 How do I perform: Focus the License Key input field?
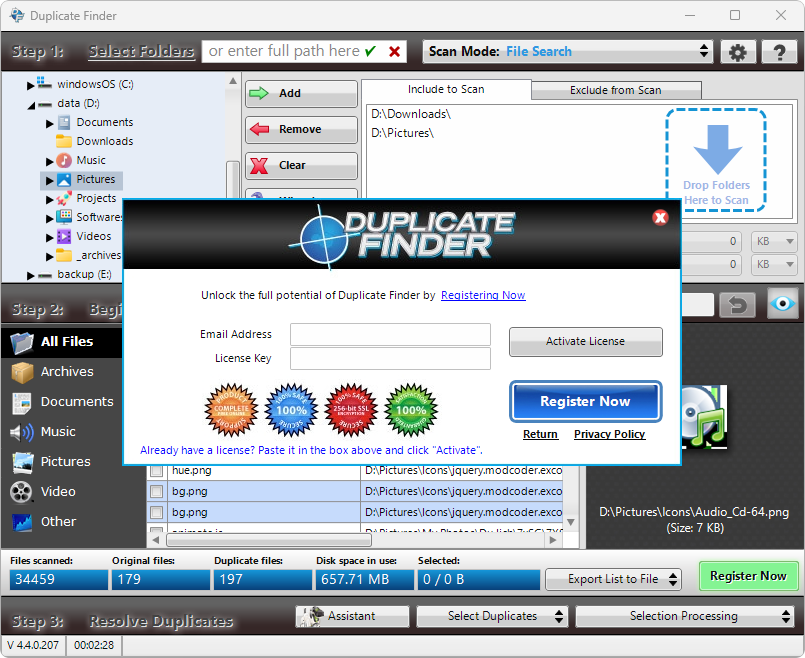(390, 359)
